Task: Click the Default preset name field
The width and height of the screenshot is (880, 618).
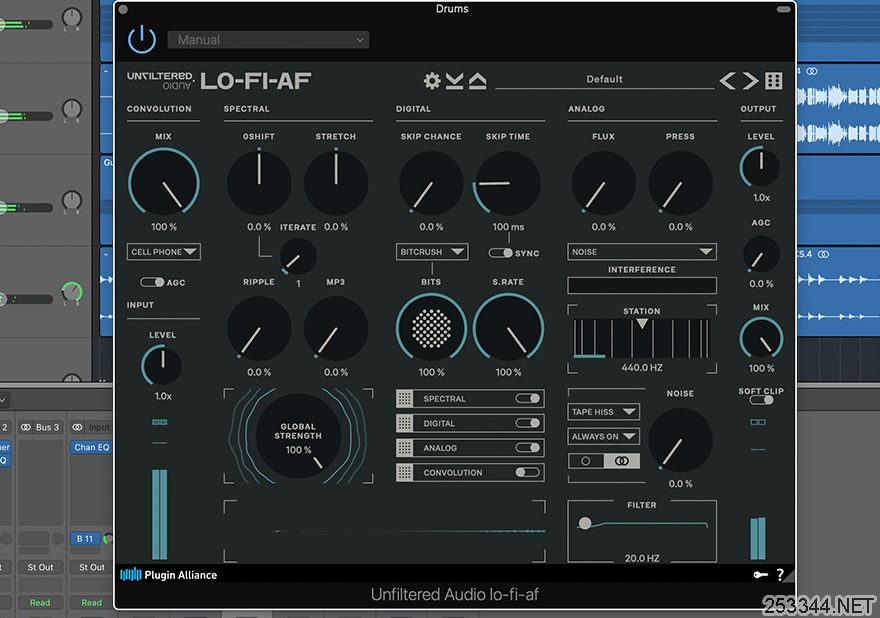Action: [604, 79]
